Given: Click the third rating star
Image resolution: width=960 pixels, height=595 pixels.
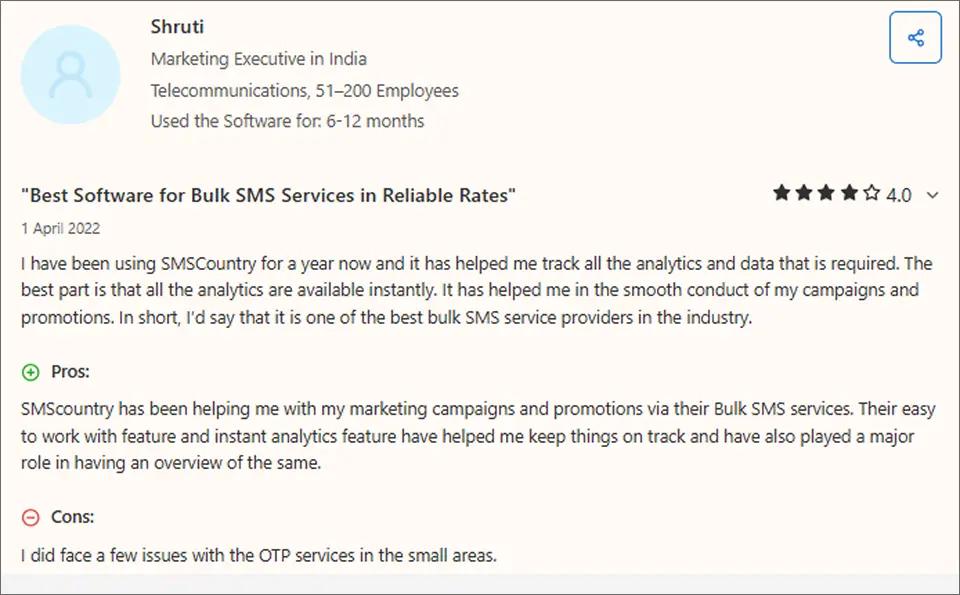Looking at the screenshot, I should (827, 194).
